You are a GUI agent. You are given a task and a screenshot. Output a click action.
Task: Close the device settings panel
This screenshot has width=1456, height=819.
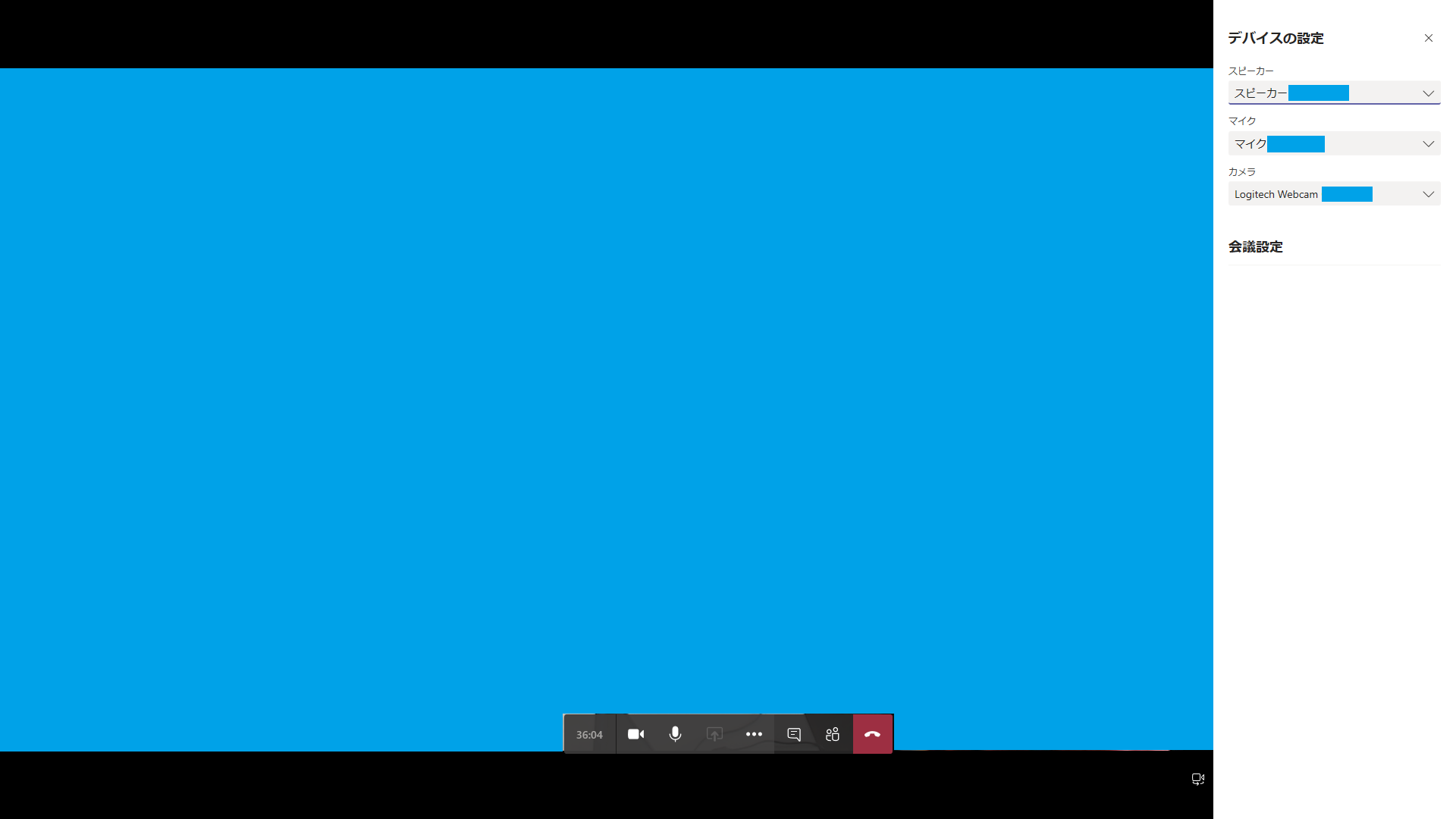pyautogui.click(x=1429, y=38)
